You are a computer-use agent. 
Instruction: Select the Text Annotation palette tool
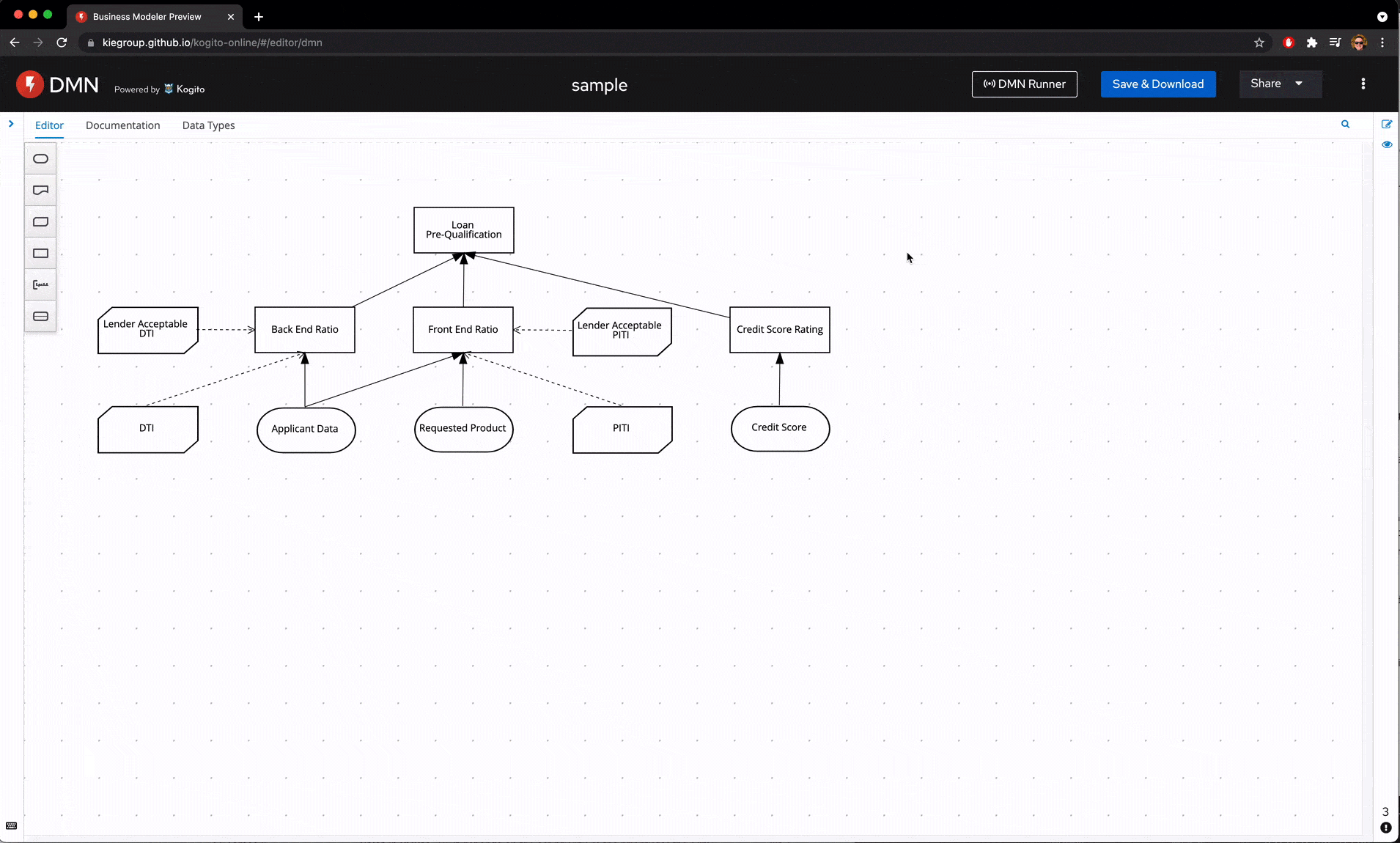40,285
